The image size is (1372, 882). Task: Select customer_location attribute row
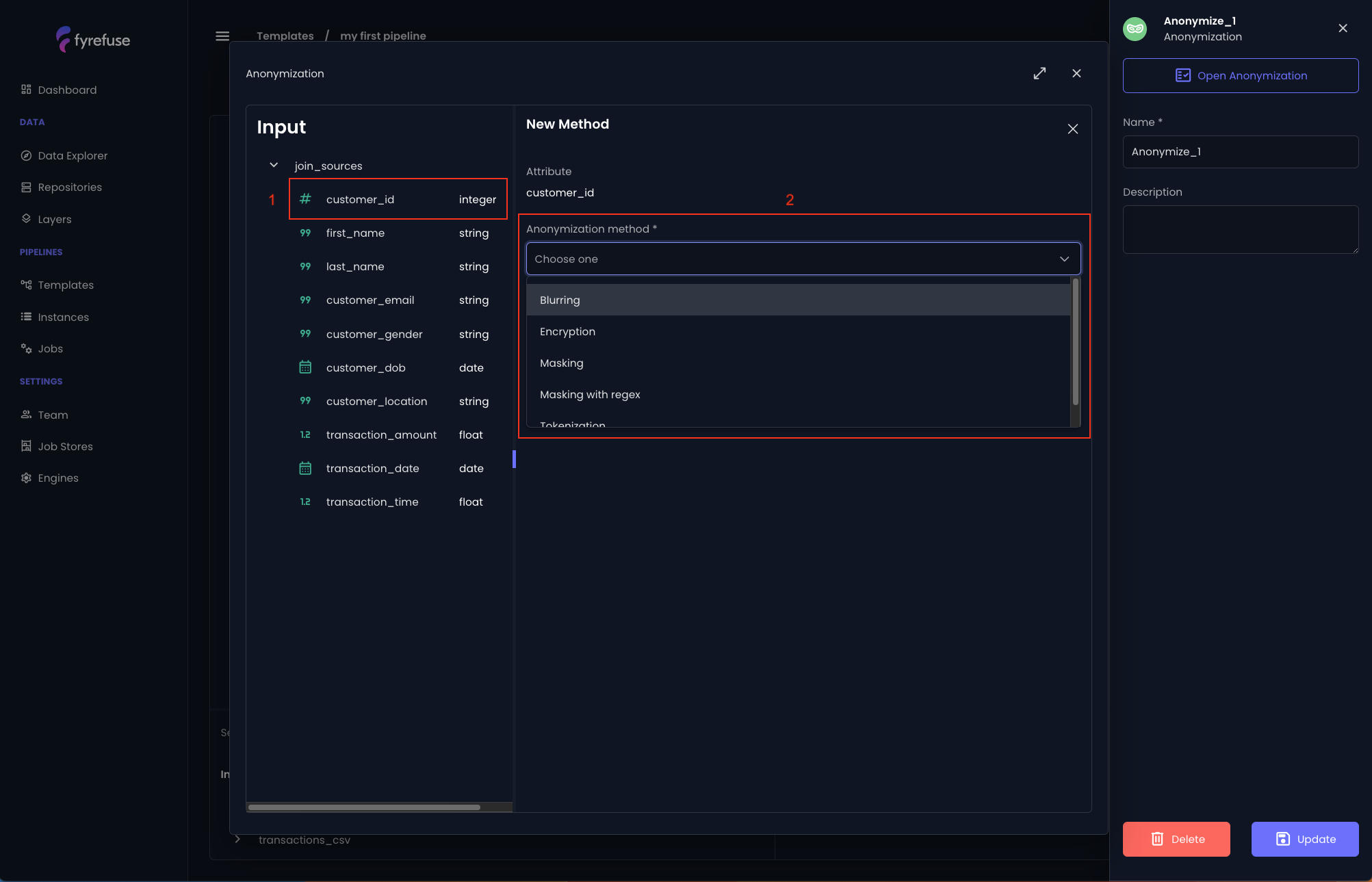(x=398, y=402)
